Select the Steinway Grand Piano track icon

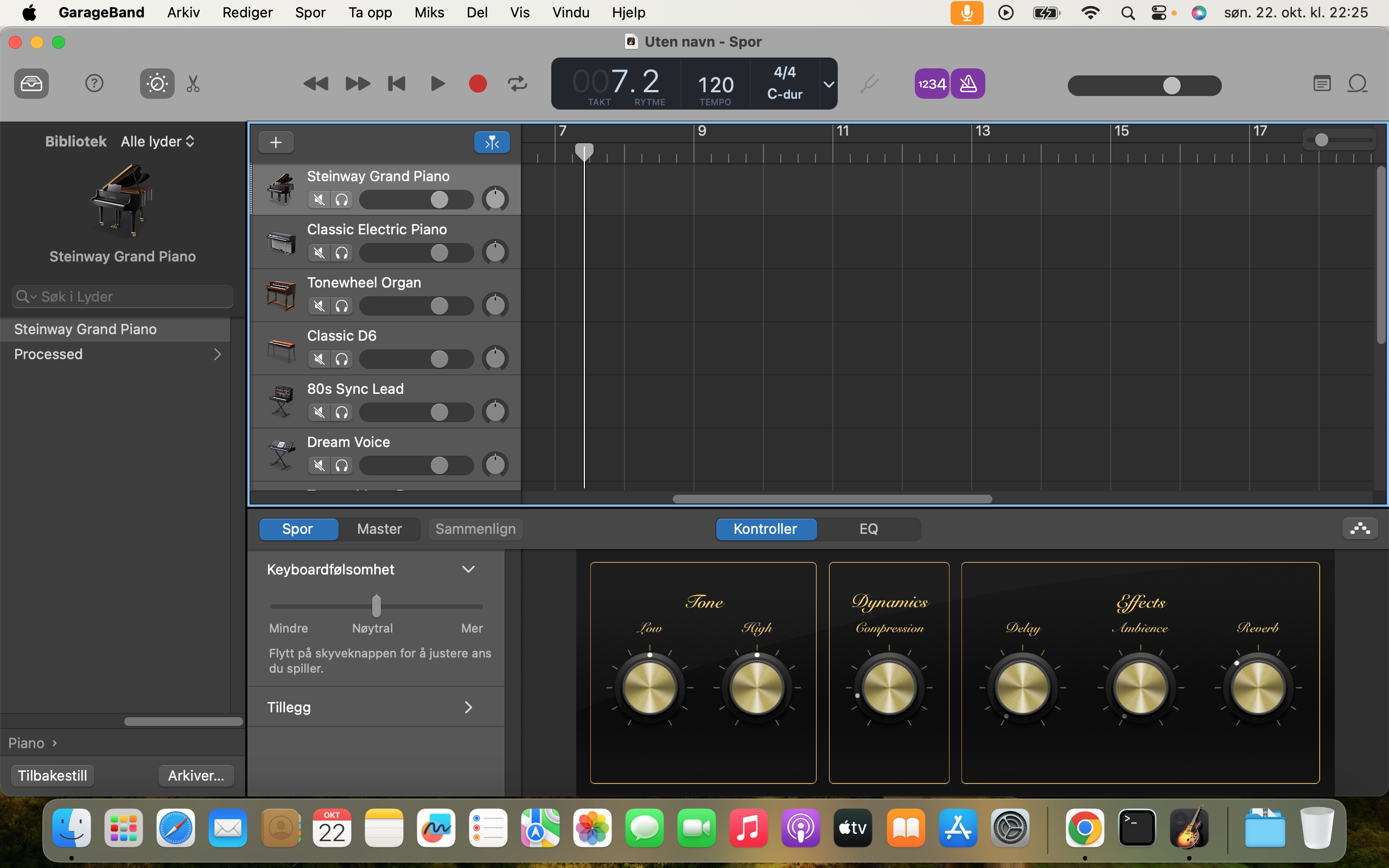pos(281,189)
